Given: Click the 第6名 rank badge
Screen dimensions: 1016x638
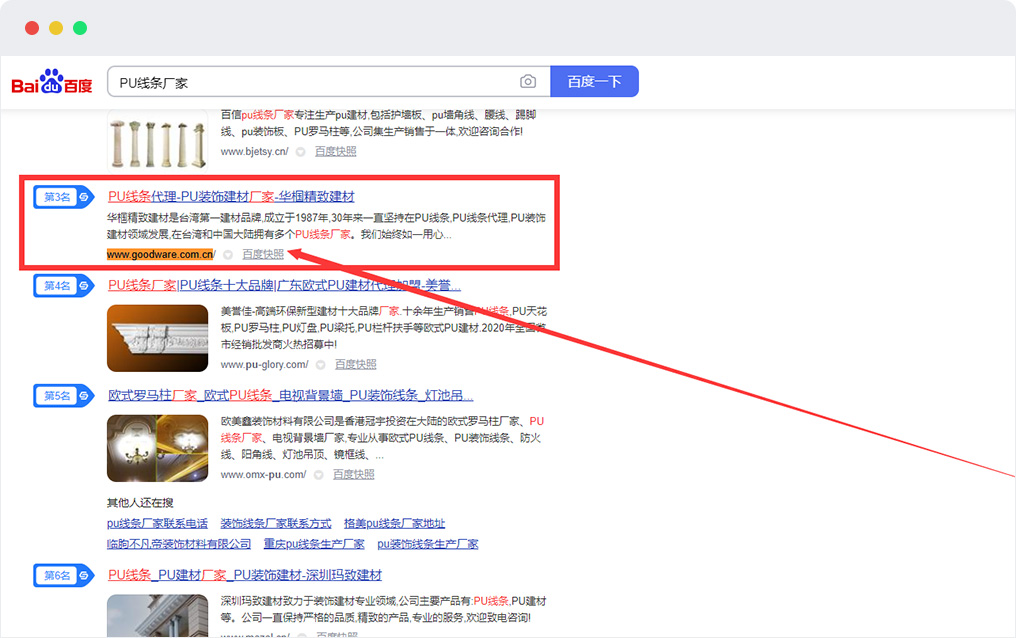Looking at the screenshot, I should tap(64, 575).
